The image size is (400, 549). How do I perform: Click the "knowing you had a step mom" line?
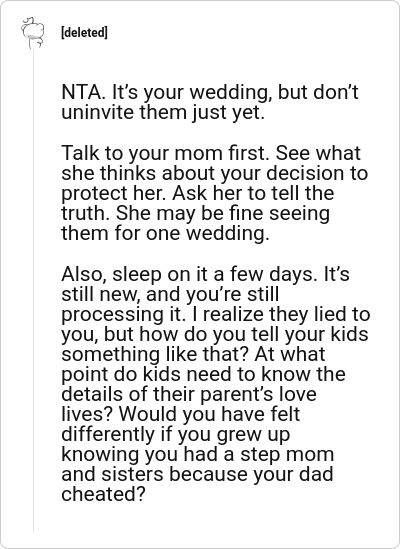(198, 455)
